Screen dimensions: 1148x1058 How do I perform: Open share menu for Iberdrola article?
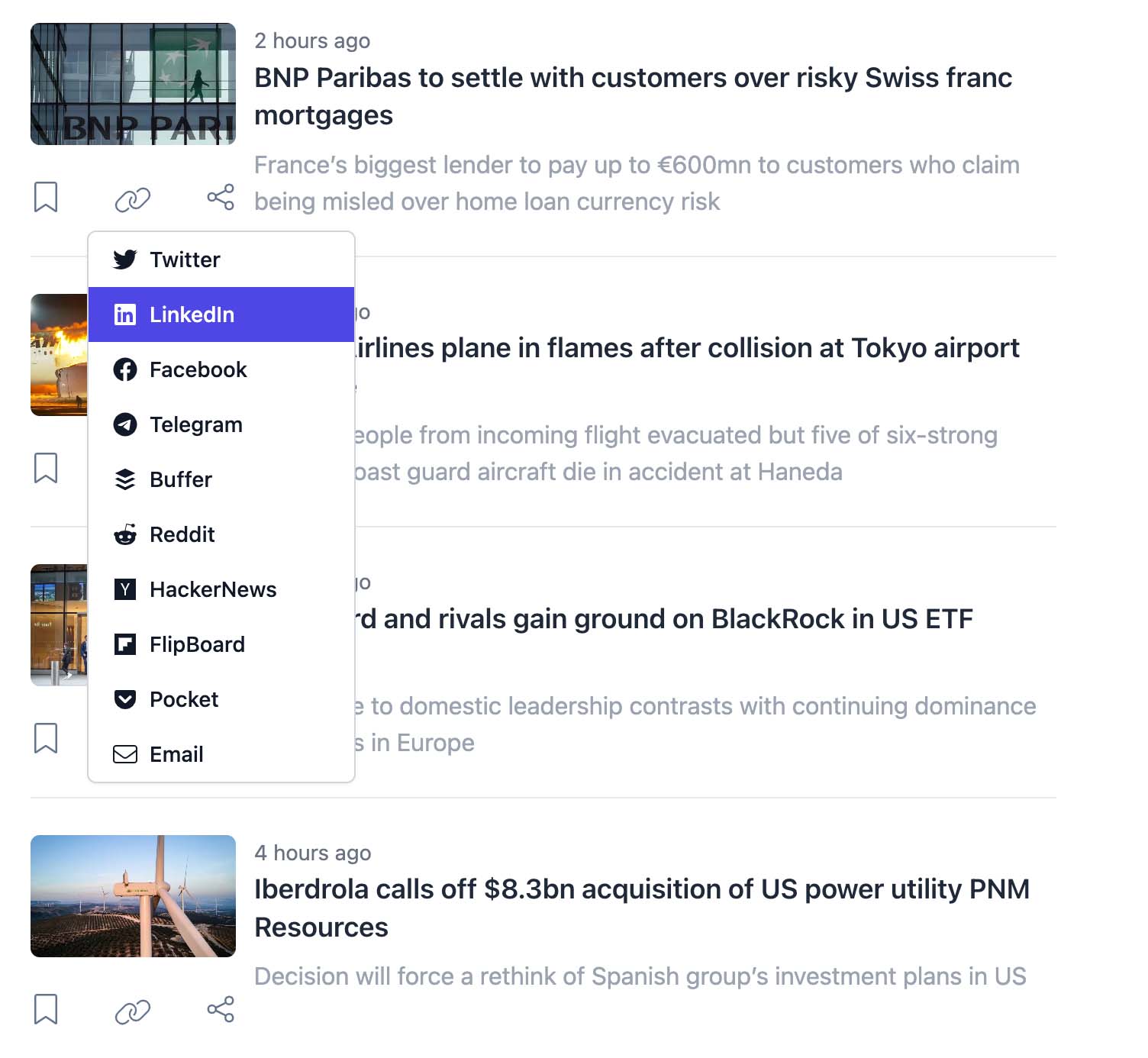pos(221,1009)
